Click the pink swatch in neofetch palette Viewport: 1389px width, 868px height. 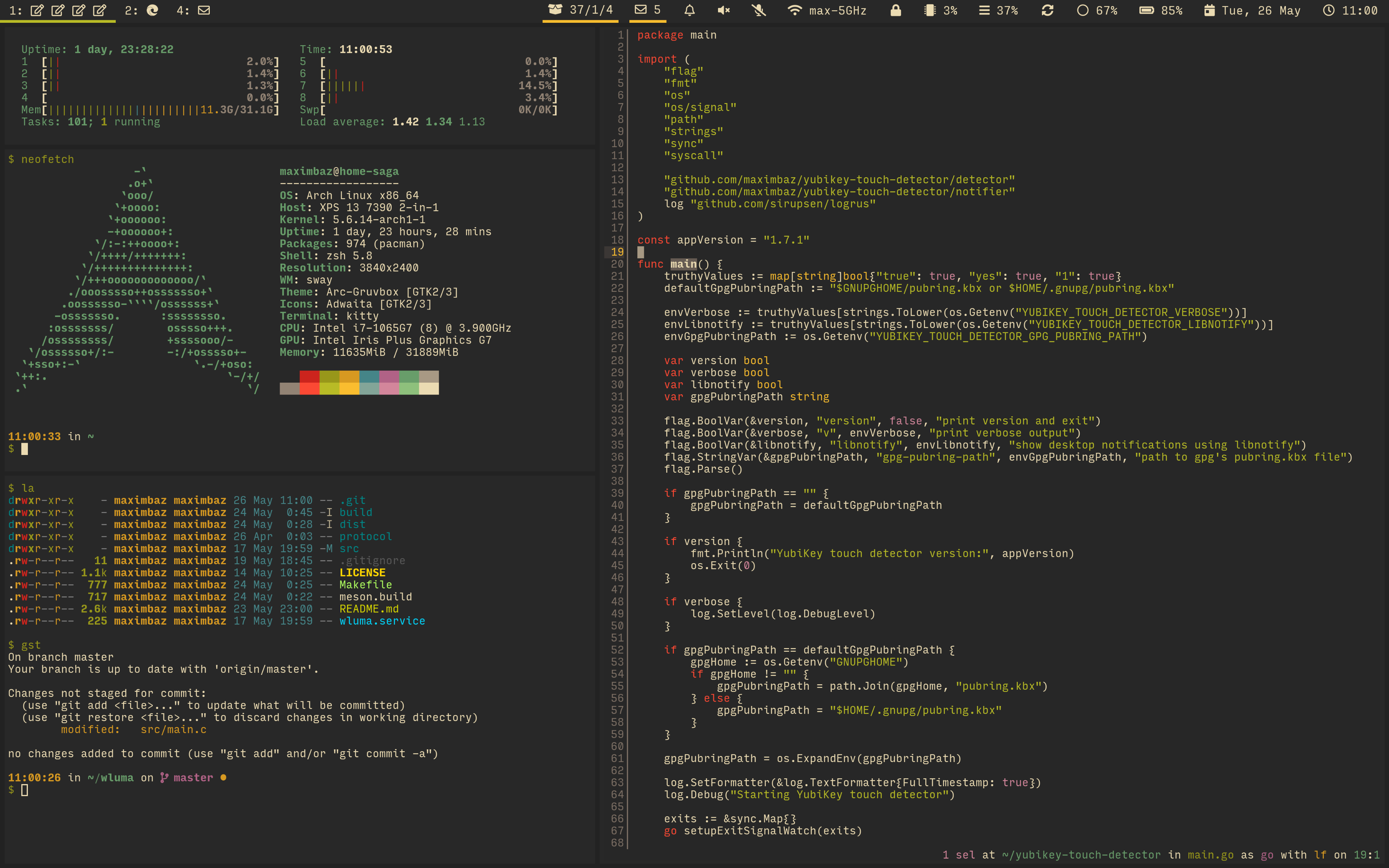click(x=389, y=389)
